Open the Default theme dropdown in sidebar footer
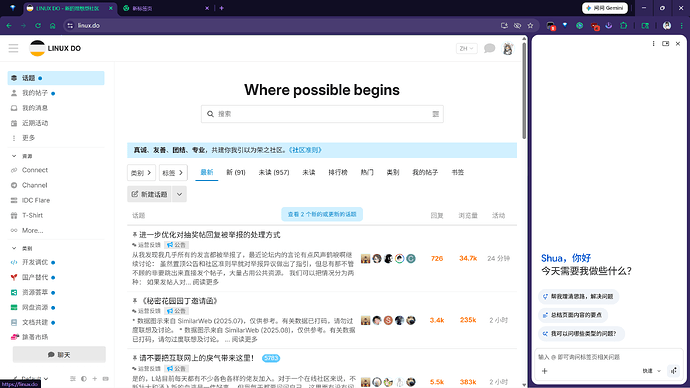Image resolution: width=690 pixels, height=388 pixels. pyautogui.click(x=30, y=378)
